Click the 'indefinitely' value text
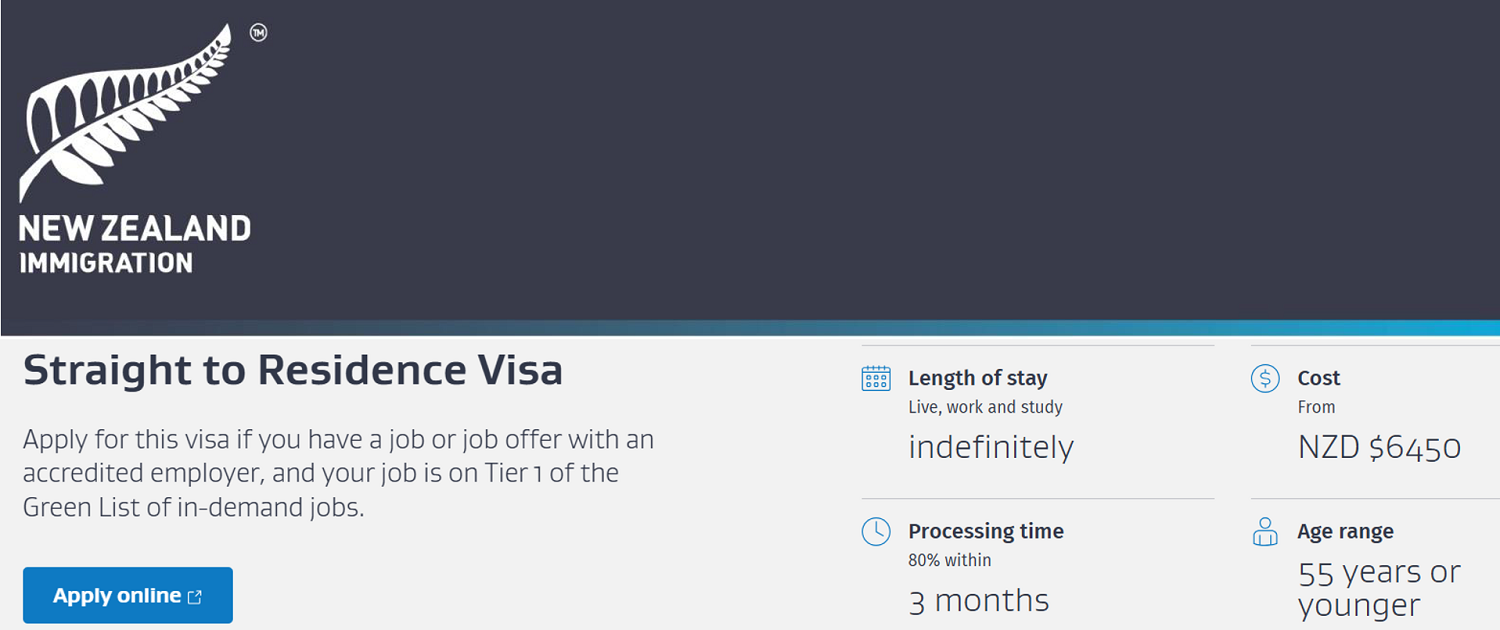Image resolution: width=1500 pixels, height=630 pixels. (x=991, y=446)
